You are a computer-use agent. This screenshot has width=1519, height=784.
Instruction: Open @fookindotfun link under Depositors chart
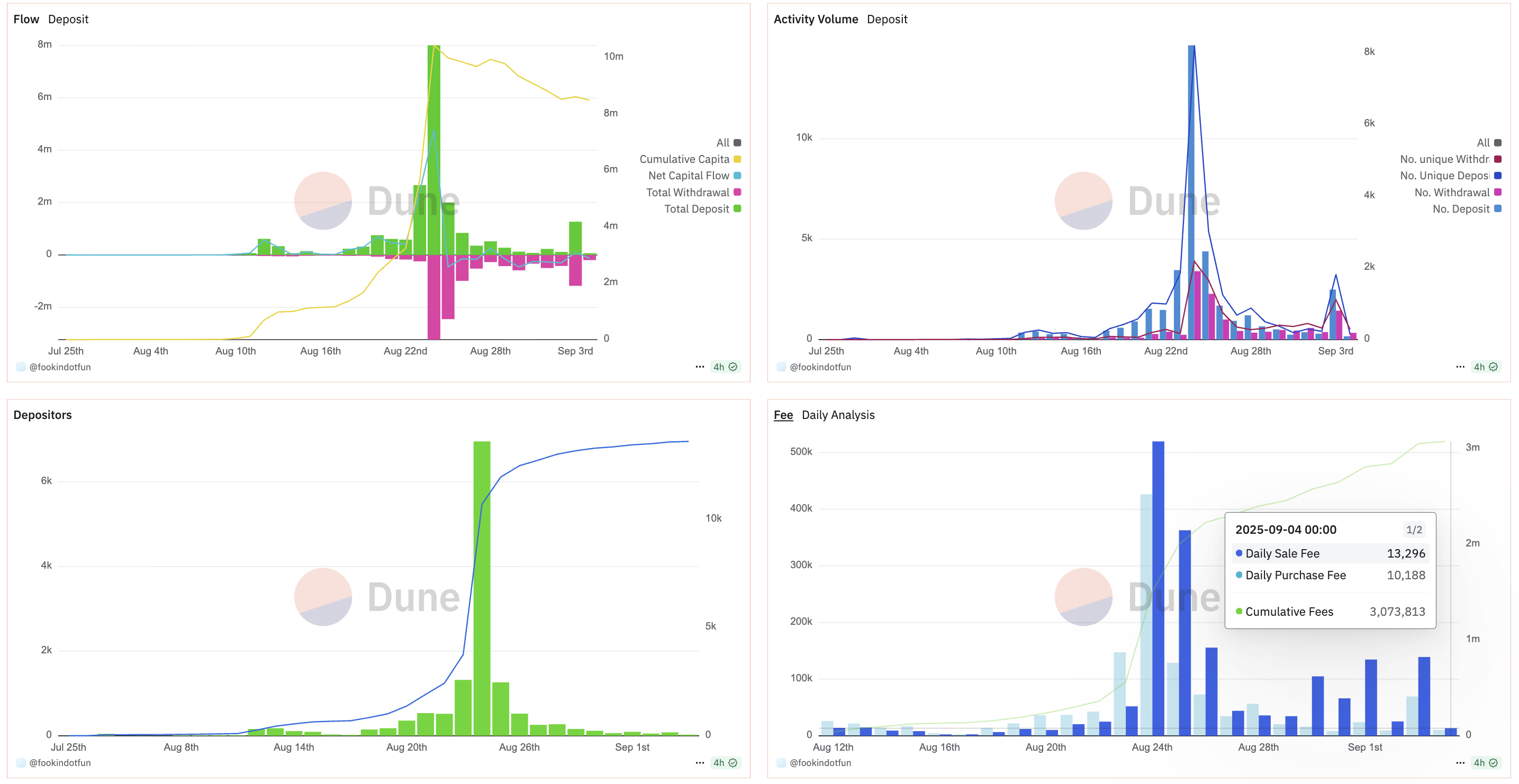[60, 762]
